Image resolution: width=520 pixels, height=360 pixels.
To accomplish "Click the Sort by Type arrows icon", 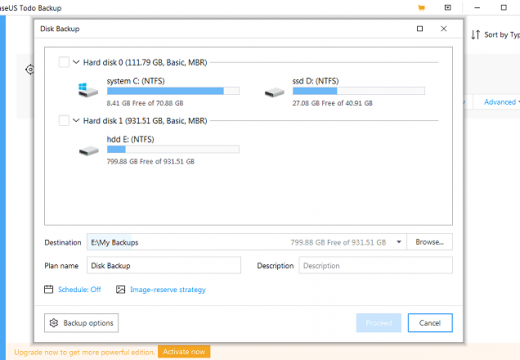I will [476, 35].
